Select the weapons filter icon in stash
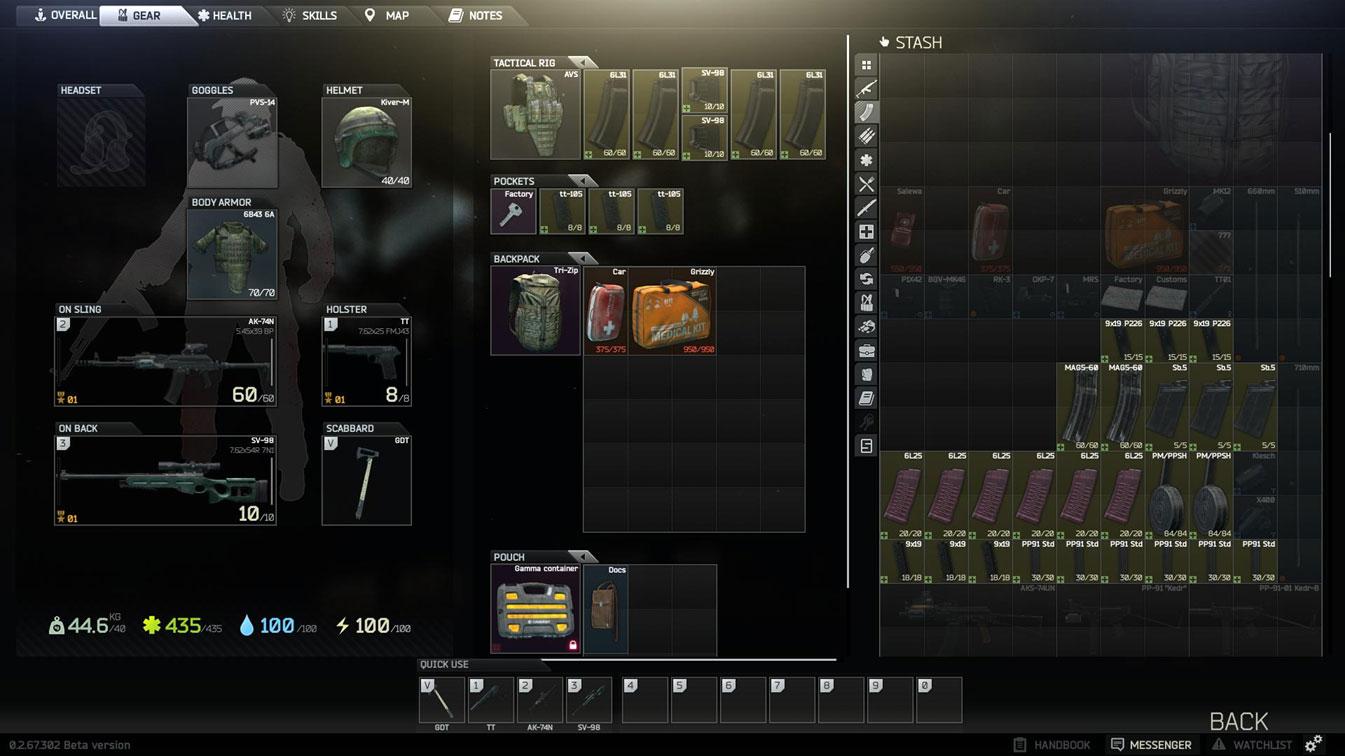Screen dimensions: 1345x756 (x=866, y=89)
